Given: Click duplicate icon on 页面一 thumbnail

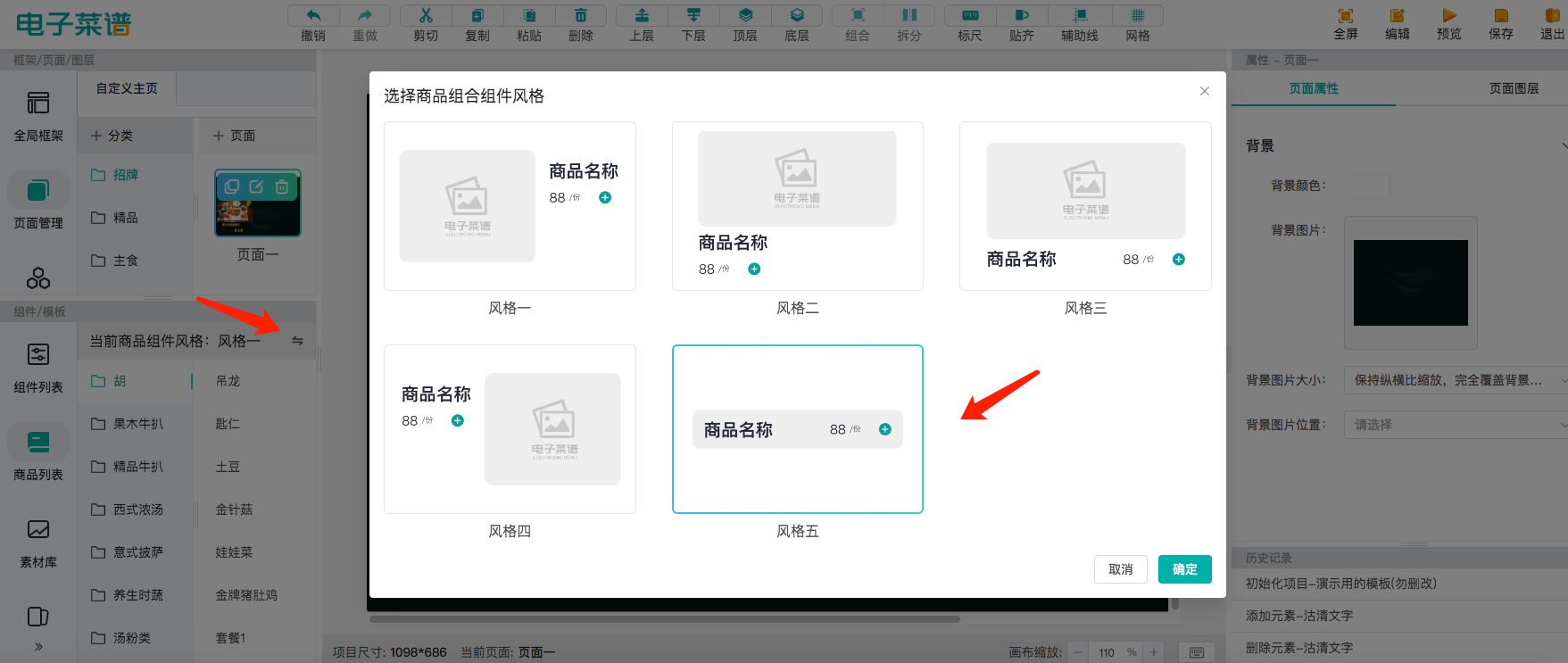Looking at the screenshot, I should click(232, 186).
